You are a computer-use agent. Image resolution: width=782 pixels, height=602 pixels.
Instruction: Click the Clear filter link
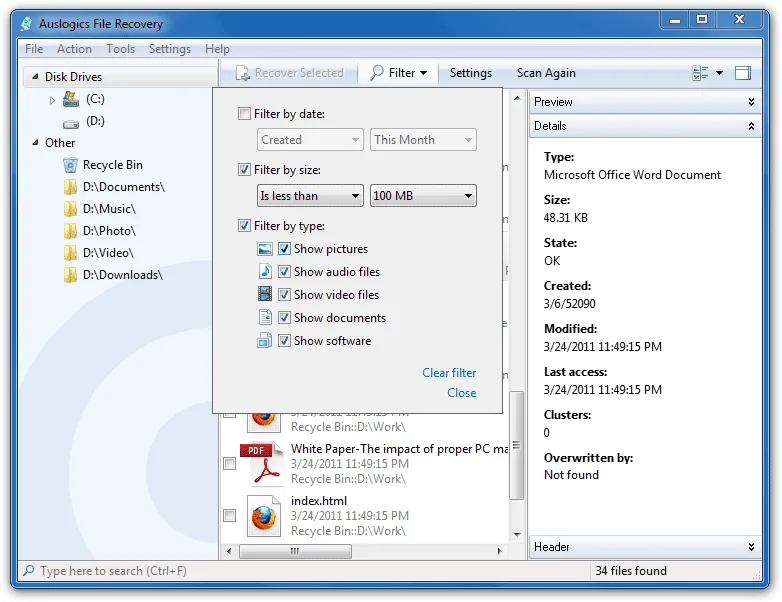tap(449, 373)
